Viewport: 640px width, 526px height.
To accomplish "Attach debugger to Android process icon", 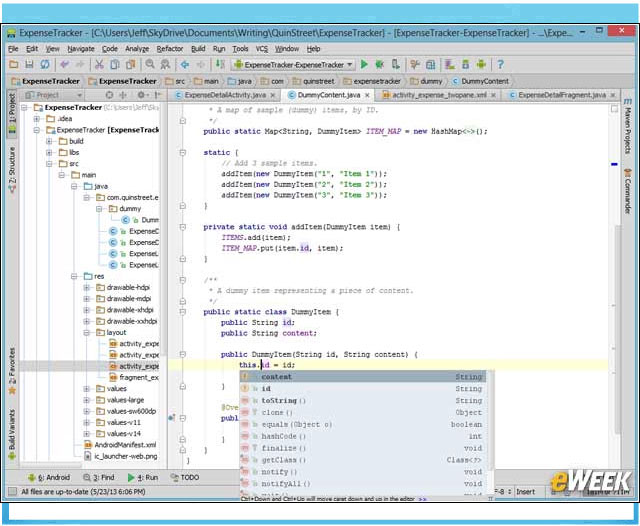I will pos(396,64).
